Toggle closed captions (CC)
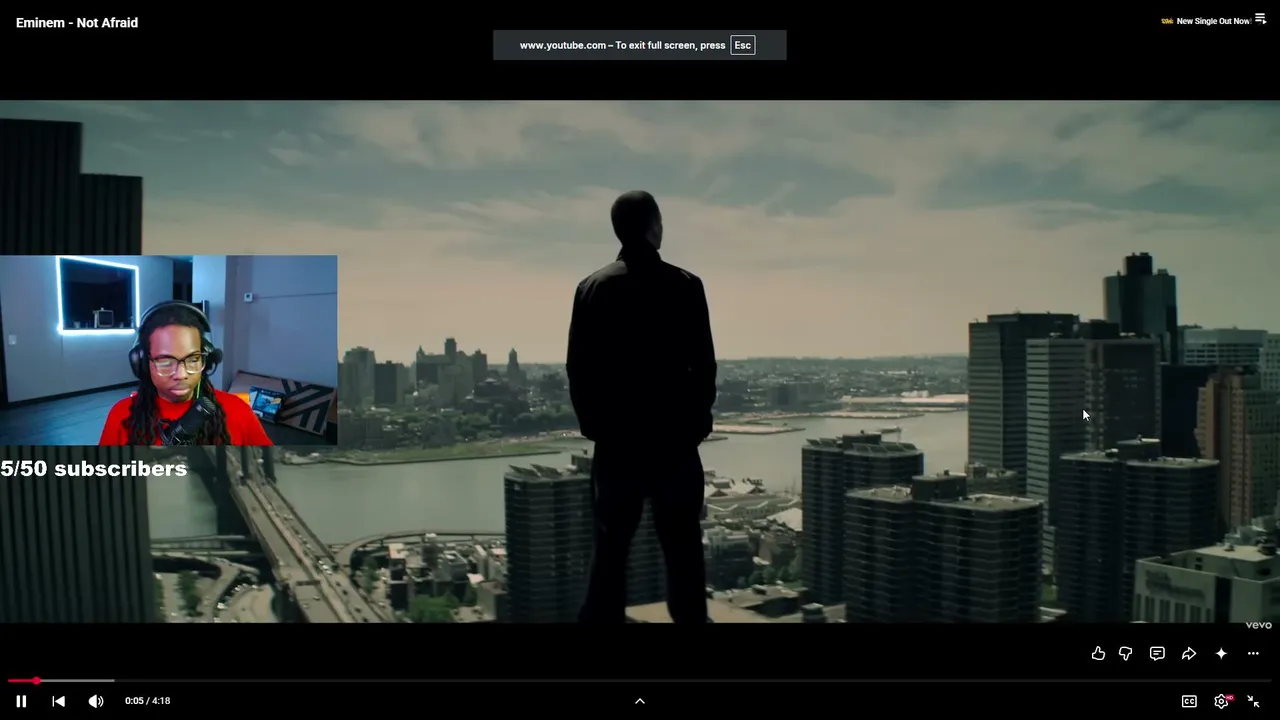1280x720 pixels. (1189, 701)
